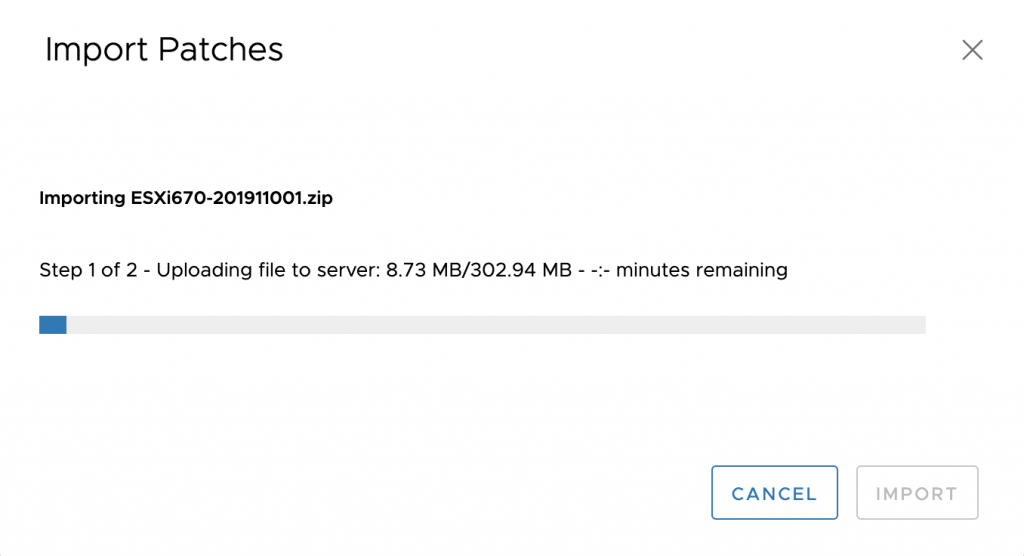Screen dimensions: 1024x556
Task: Close the Import Patches dialog with X
Action: tap(972, 50)
